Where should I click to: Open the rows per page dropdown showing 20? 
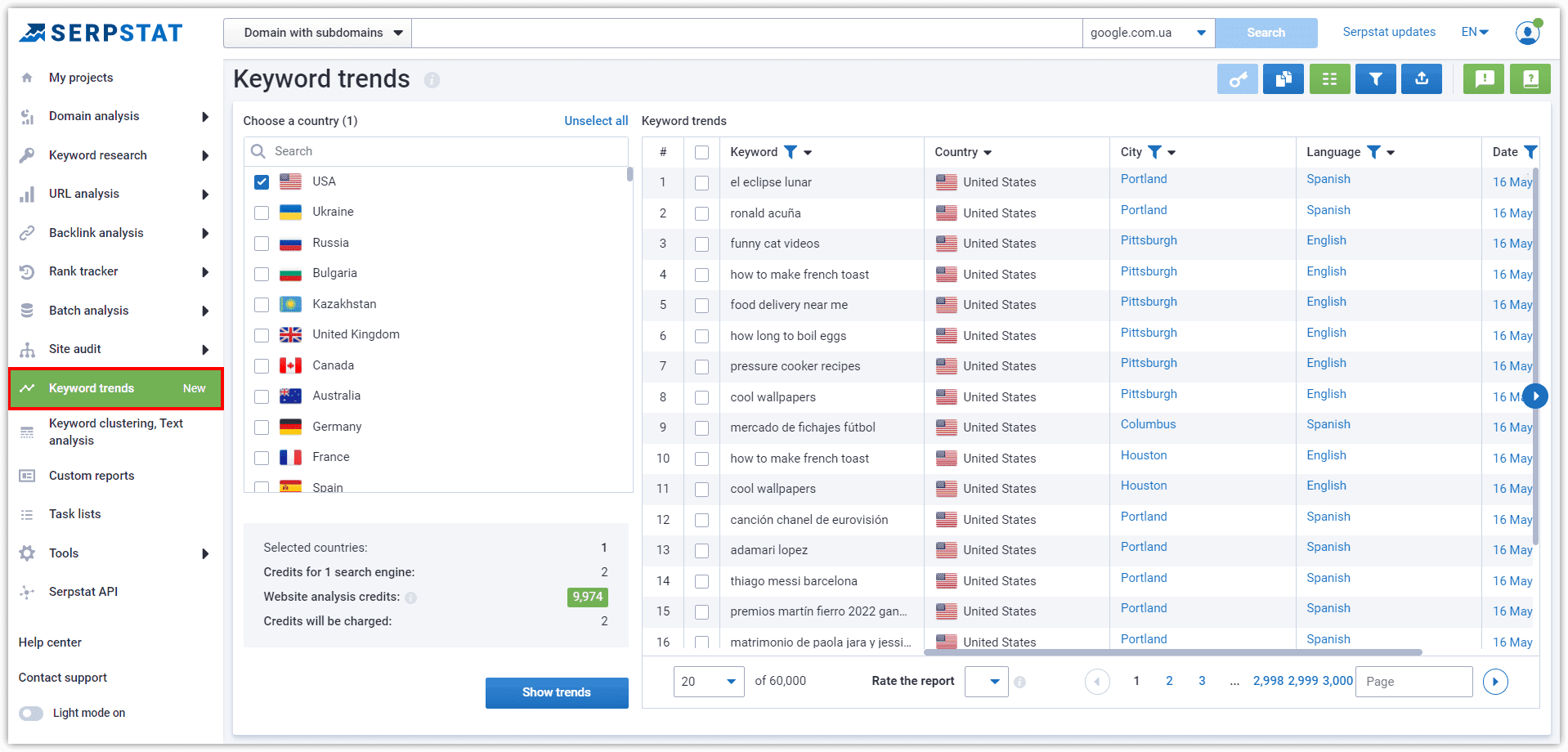pos(709,682)
